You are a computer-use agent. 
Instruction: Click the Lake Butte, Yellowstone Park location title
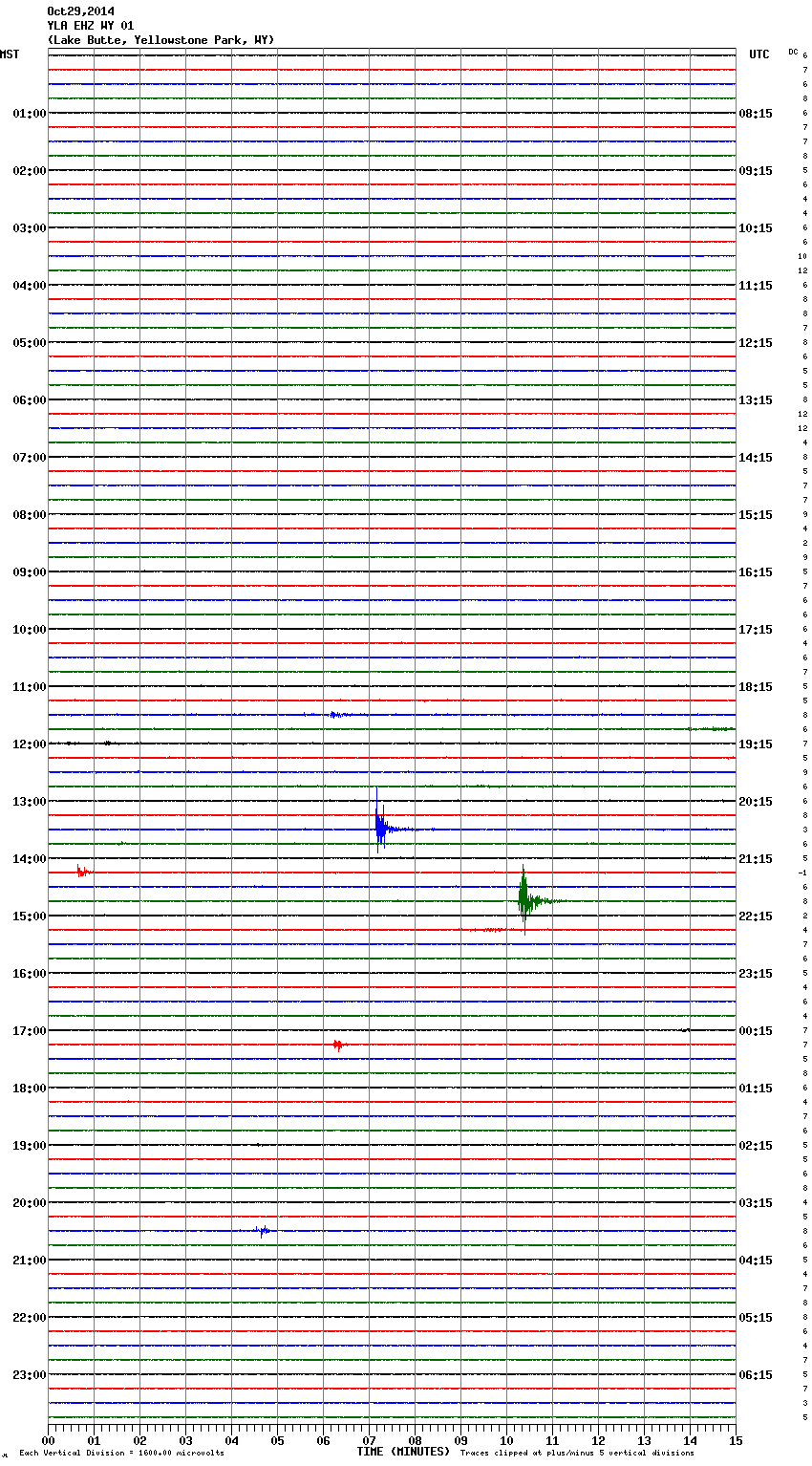coord(160,40)
